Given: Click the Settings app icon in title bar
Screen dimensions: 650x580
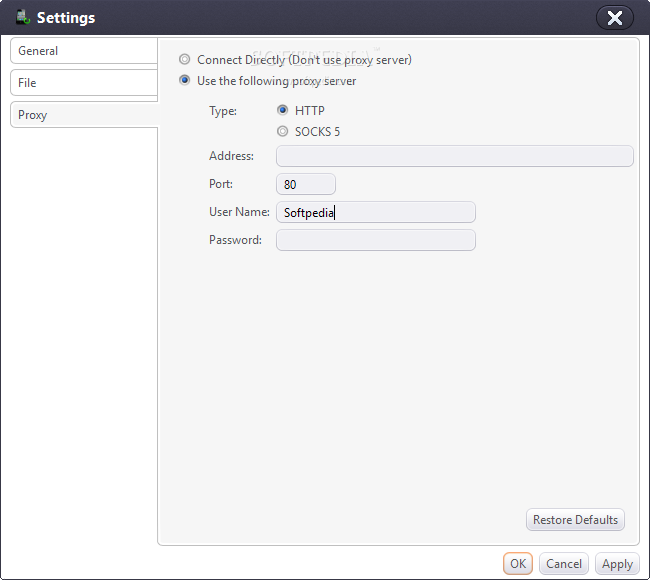Looking at the screenshot, I should [x=23, y=17].
